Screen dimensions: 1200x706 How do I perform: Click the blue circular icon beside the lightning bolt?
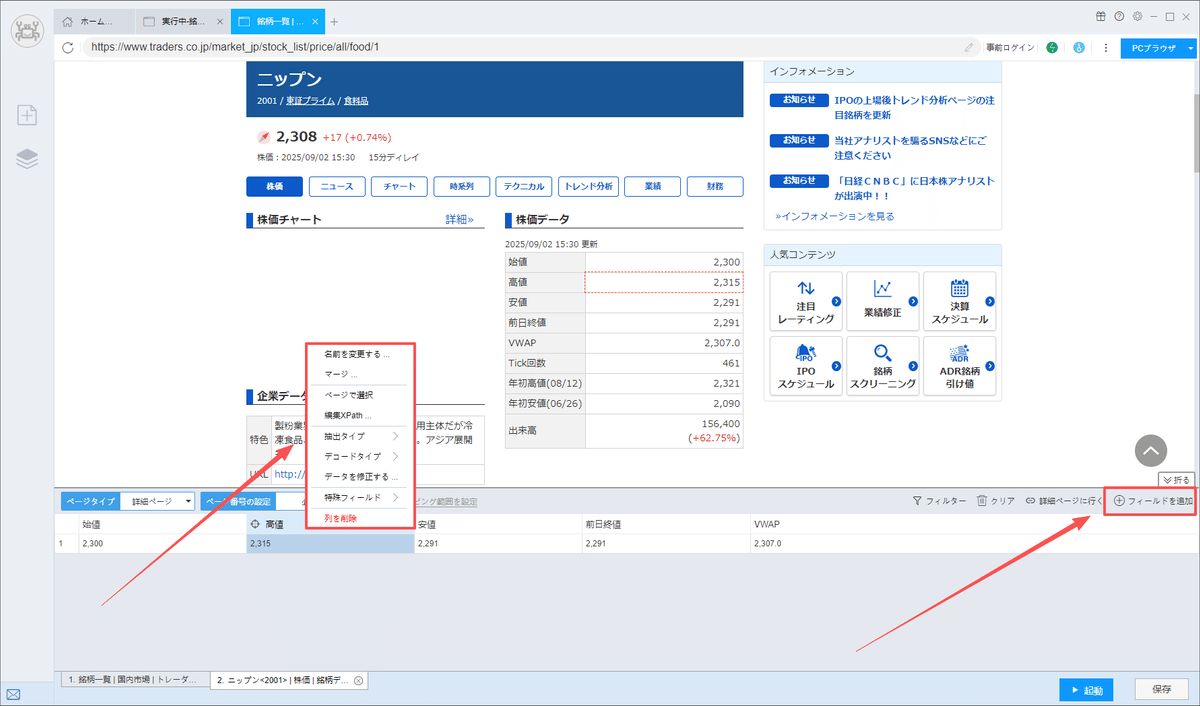[1079, 47]
